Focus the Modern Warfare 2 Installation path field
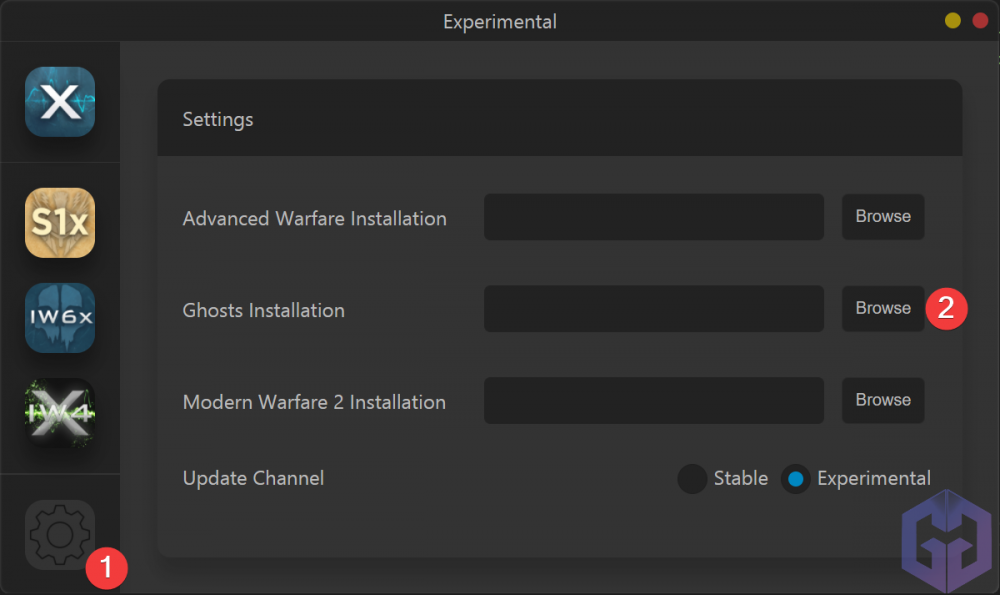The height and width of the screenshot is (595, 1000). point(653,400)
